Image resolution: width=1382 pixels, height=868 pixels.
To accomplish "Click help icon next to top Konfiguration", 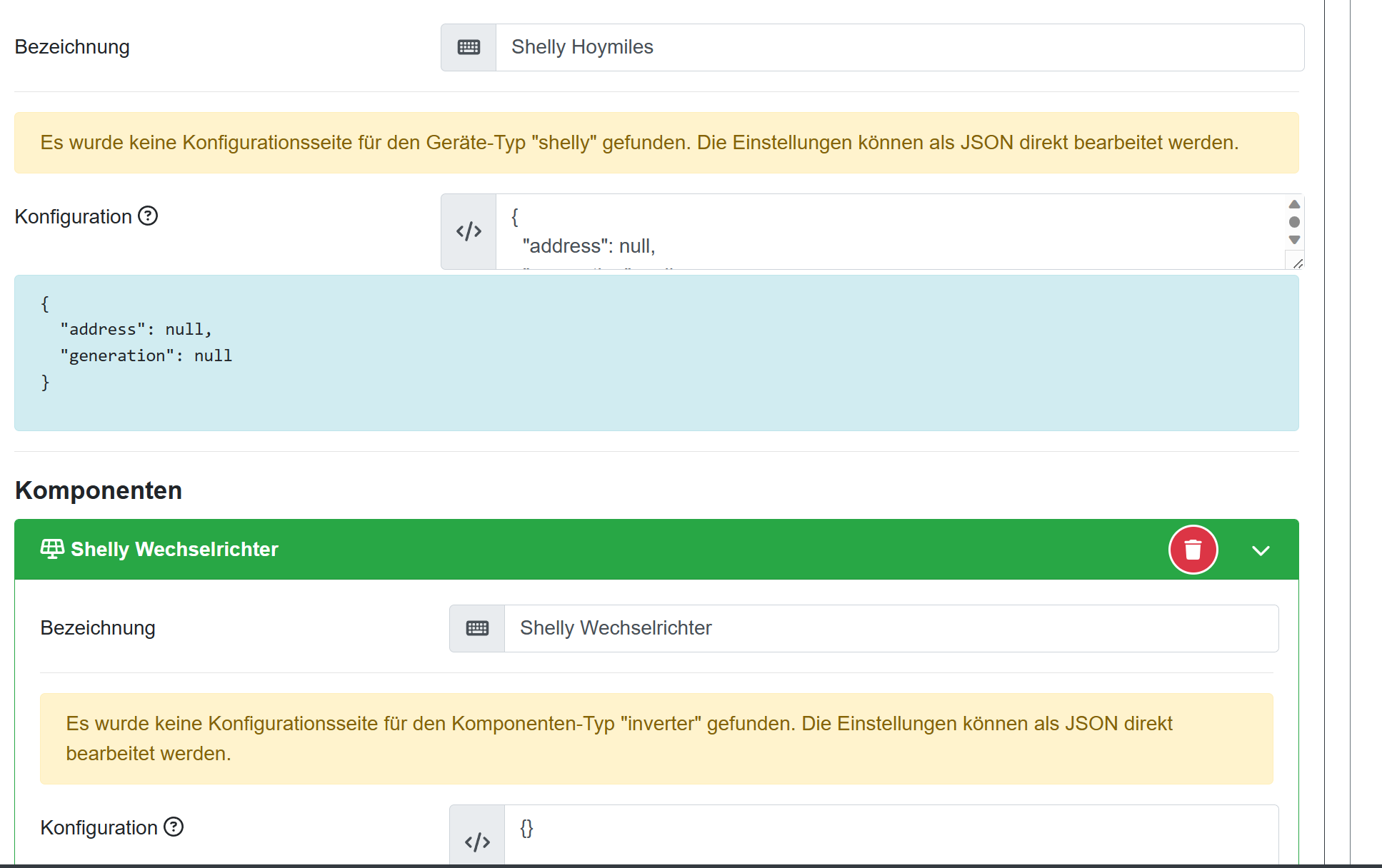I will coord(148,216).
